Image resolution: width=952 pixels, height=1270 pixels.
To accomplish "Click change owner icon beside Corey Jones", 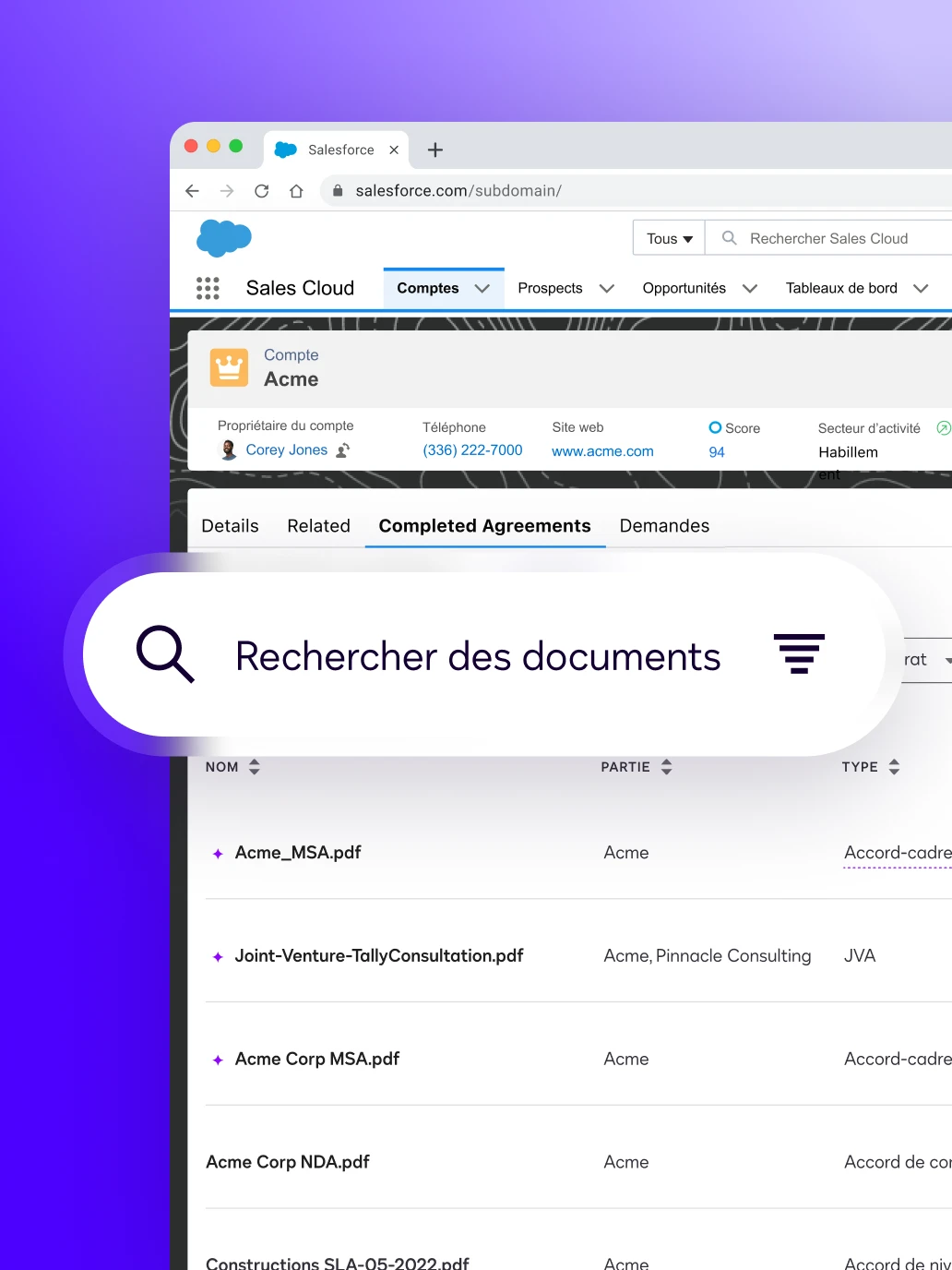I will (x=343, y=450).
